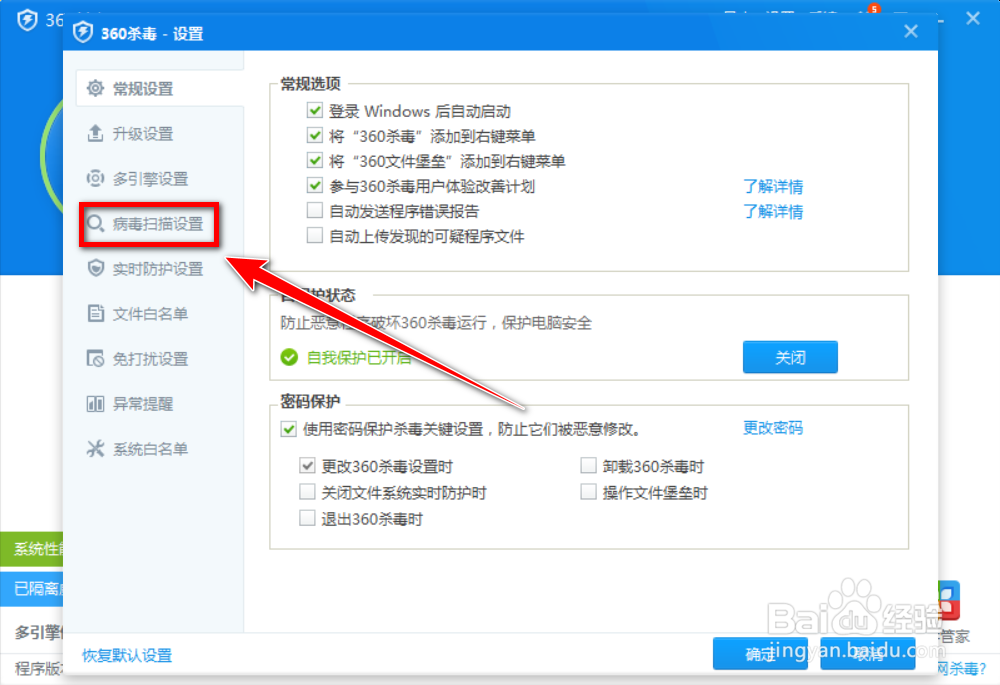Click the green check icon for 自我保护已开启
The width and height of the screenshot is (1000, 685).
pyautogui.click(x=289, y=357)
